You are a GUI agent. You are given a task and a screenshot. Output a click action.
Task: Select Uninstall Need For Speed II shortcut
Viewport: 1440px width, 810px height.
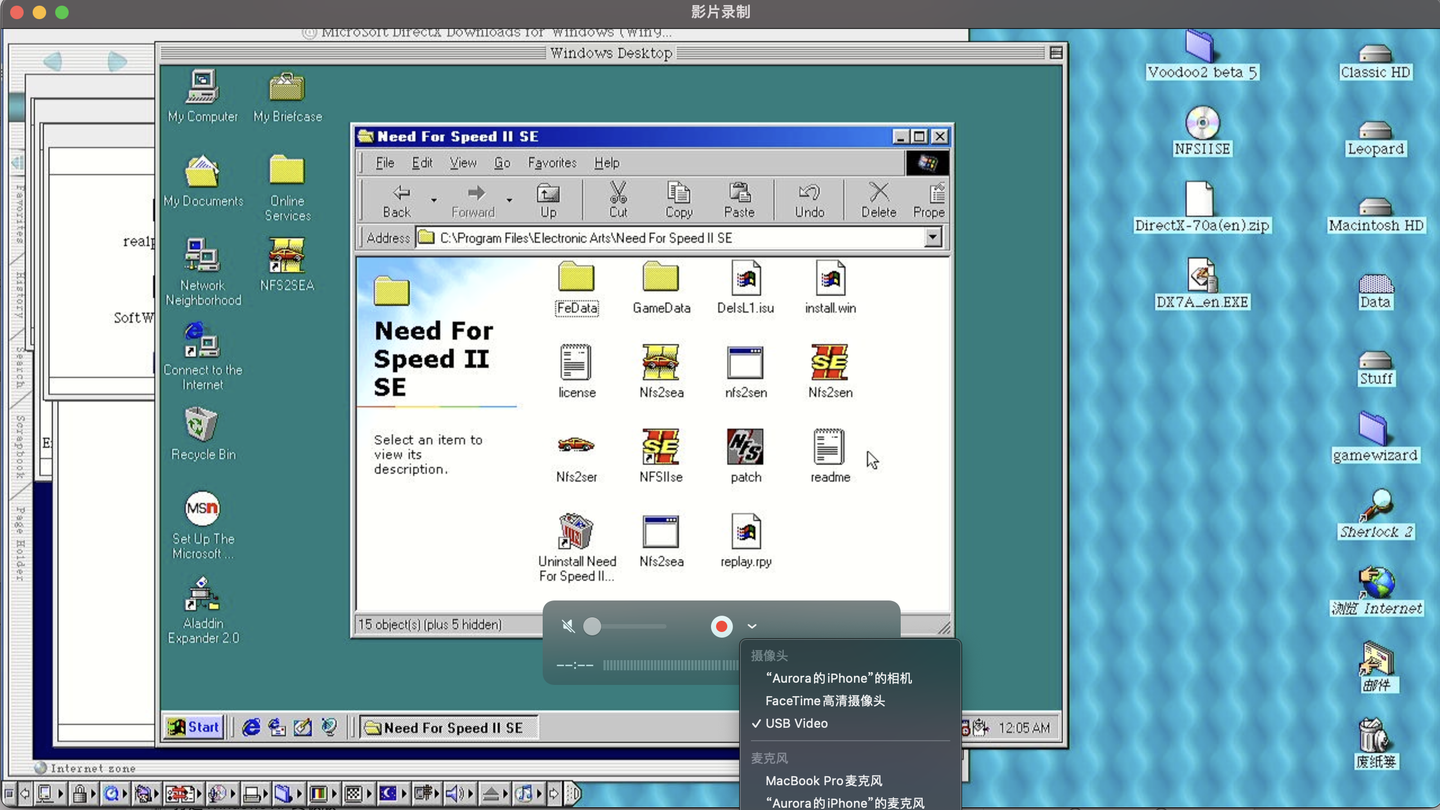[x=576, y=548]
